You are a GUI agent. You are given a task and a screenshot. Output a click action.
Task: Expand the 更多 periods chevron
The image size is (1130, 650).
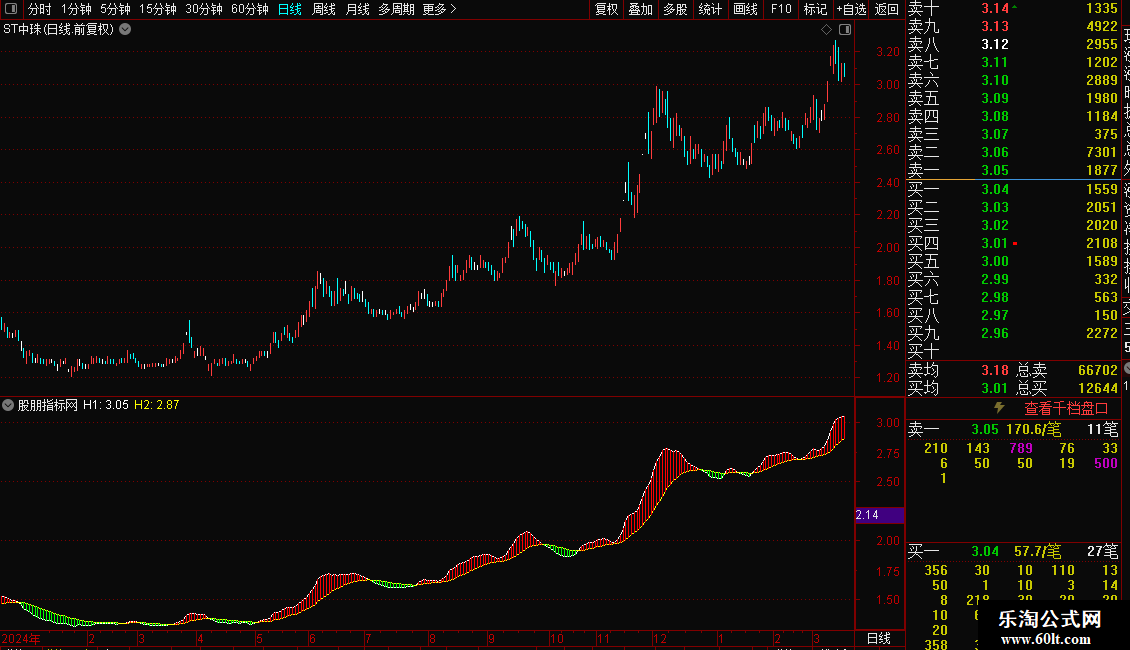453,9
